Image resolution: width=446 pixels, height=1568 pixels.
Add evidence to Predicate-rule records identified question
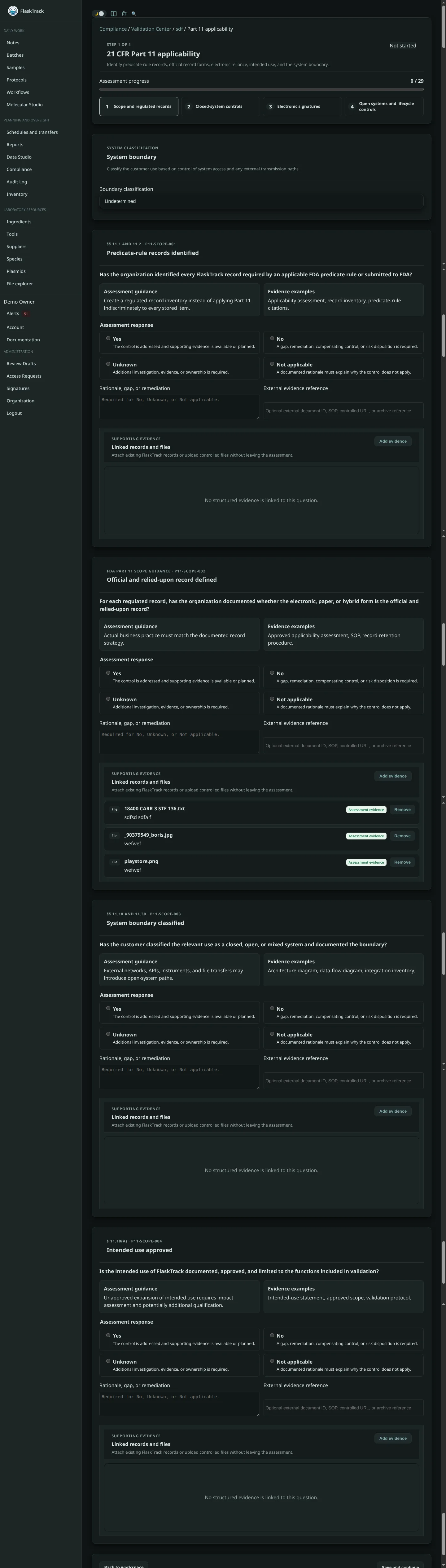(393, 441)
